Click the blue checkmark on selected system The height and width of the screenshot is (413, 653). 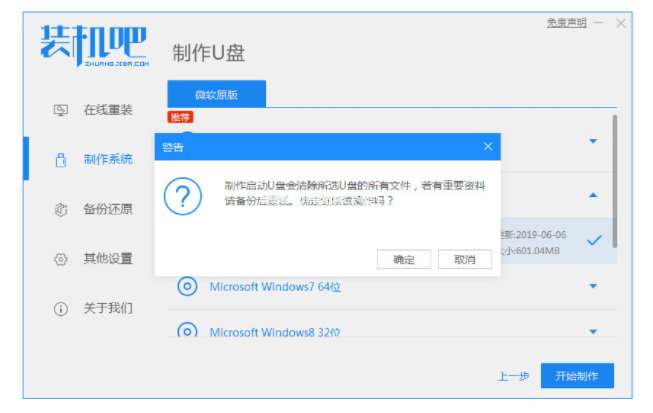coord(593,240)
